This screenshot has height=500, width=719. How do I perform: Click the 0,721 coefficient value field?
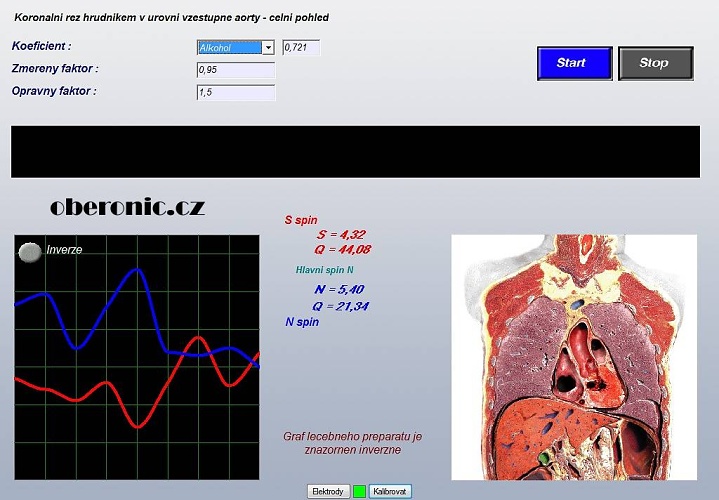[301, 47]
